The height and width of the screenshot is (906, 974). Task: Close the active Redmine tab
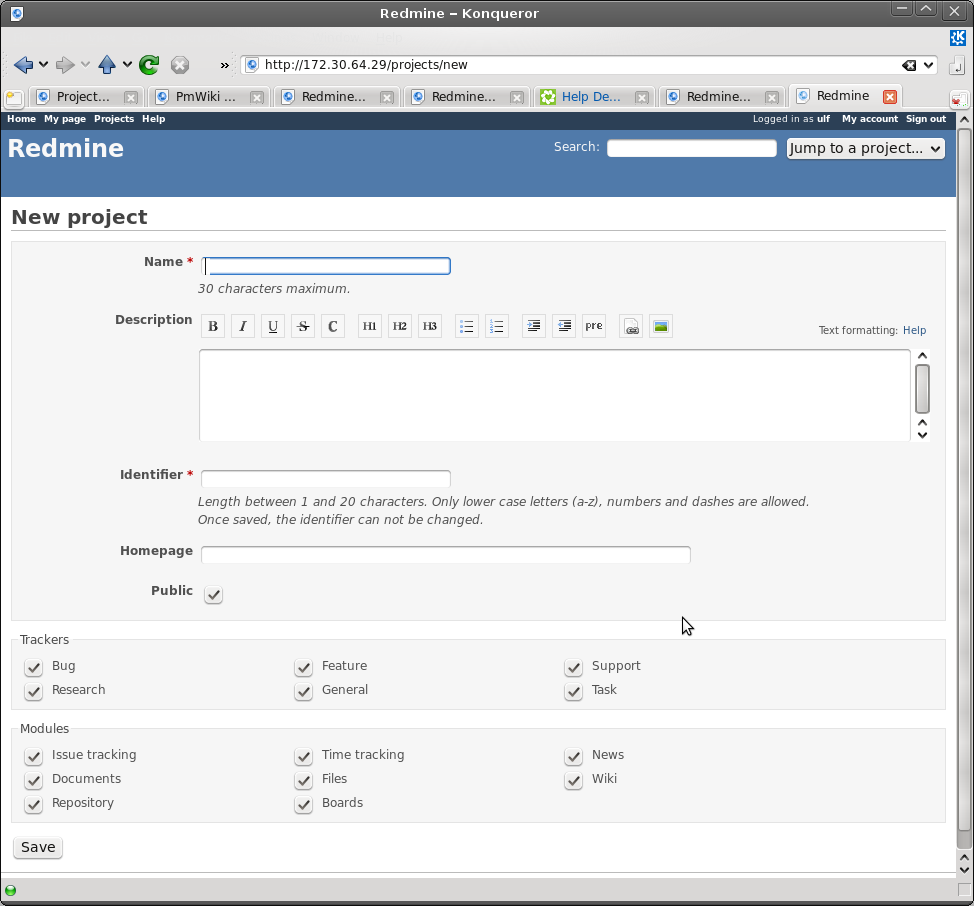[890, 97]
